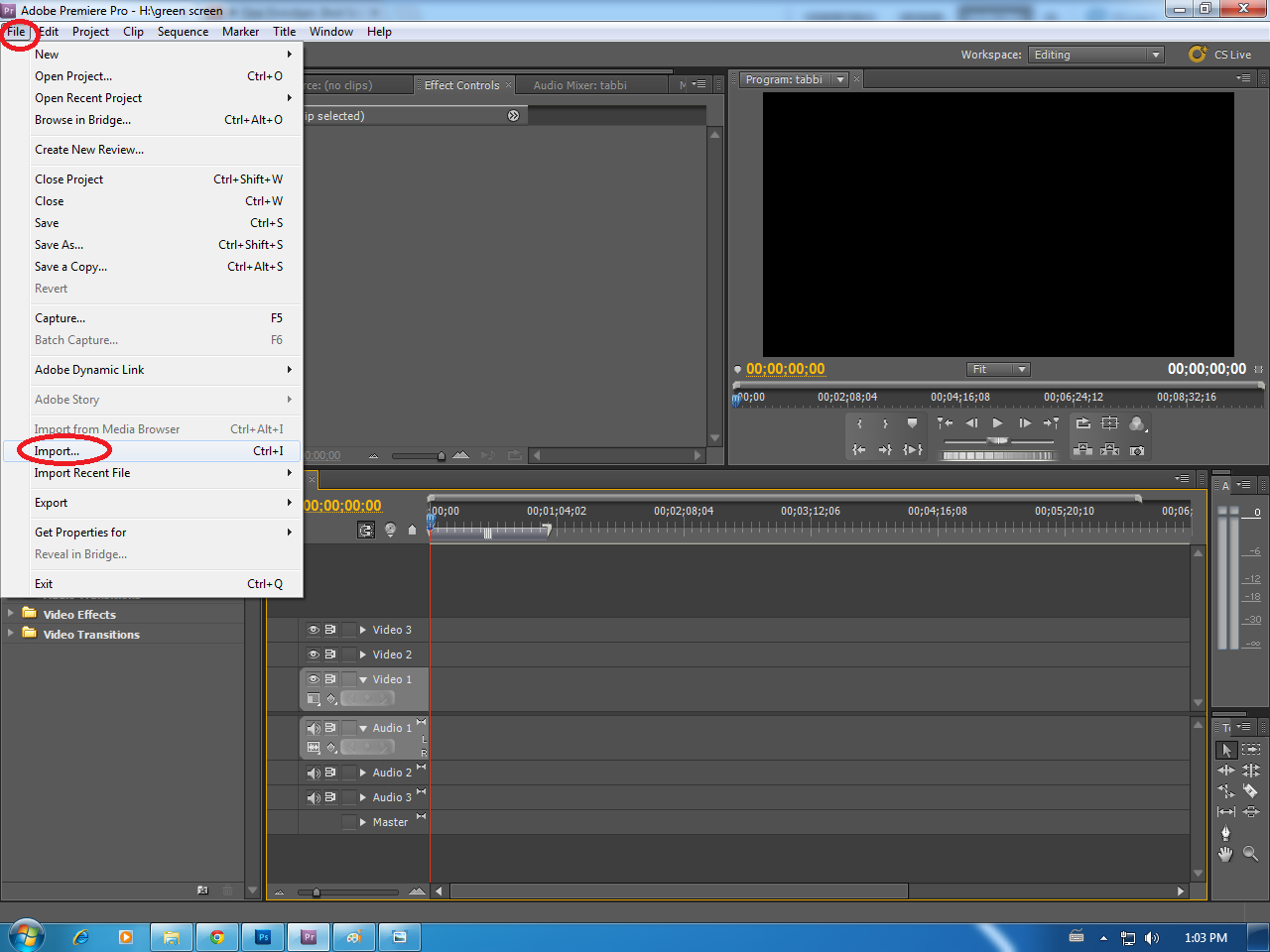Toggle Video 2 track visibility eye

point(314,654)
